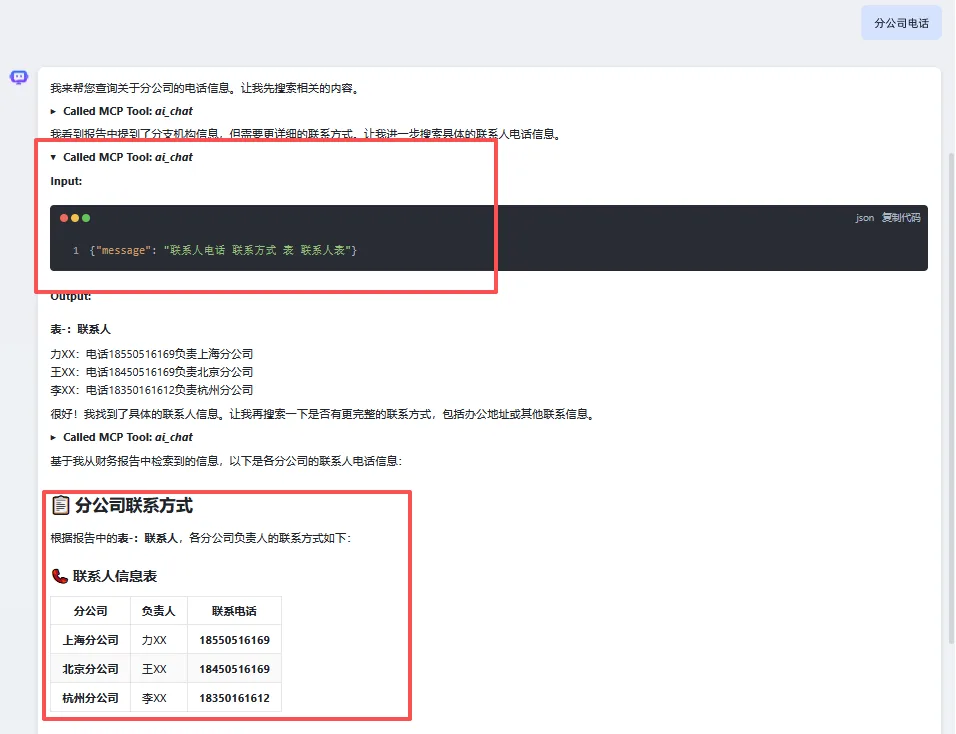Click the Input: label
The image size is (956, 734).
click(66, 181)
